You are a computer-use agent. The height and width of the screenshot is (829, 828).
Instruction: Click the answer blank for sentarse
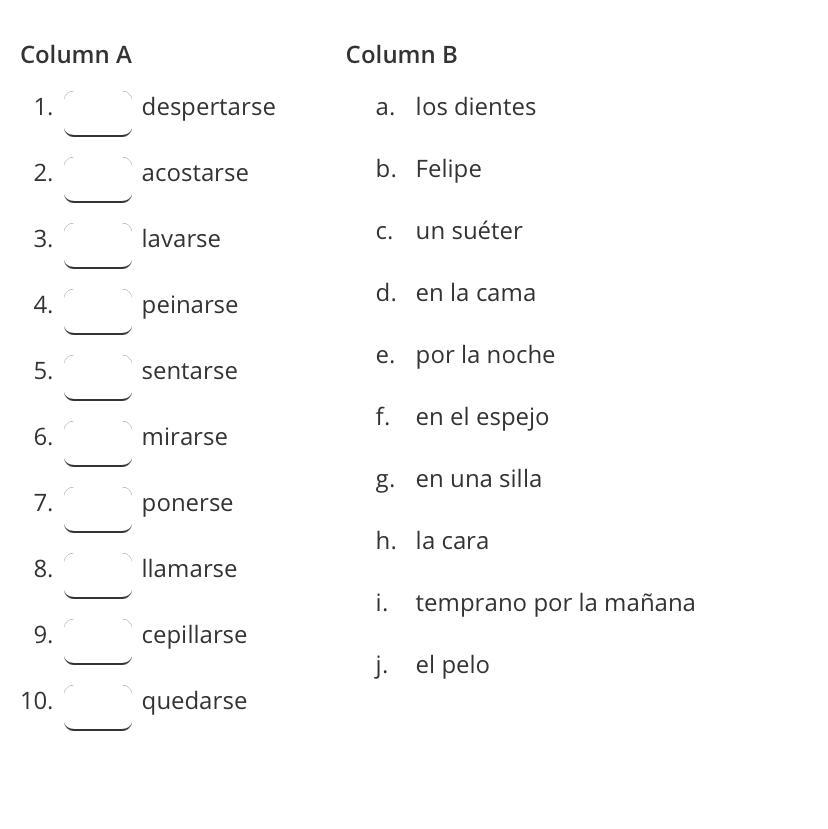coord(98,376)
